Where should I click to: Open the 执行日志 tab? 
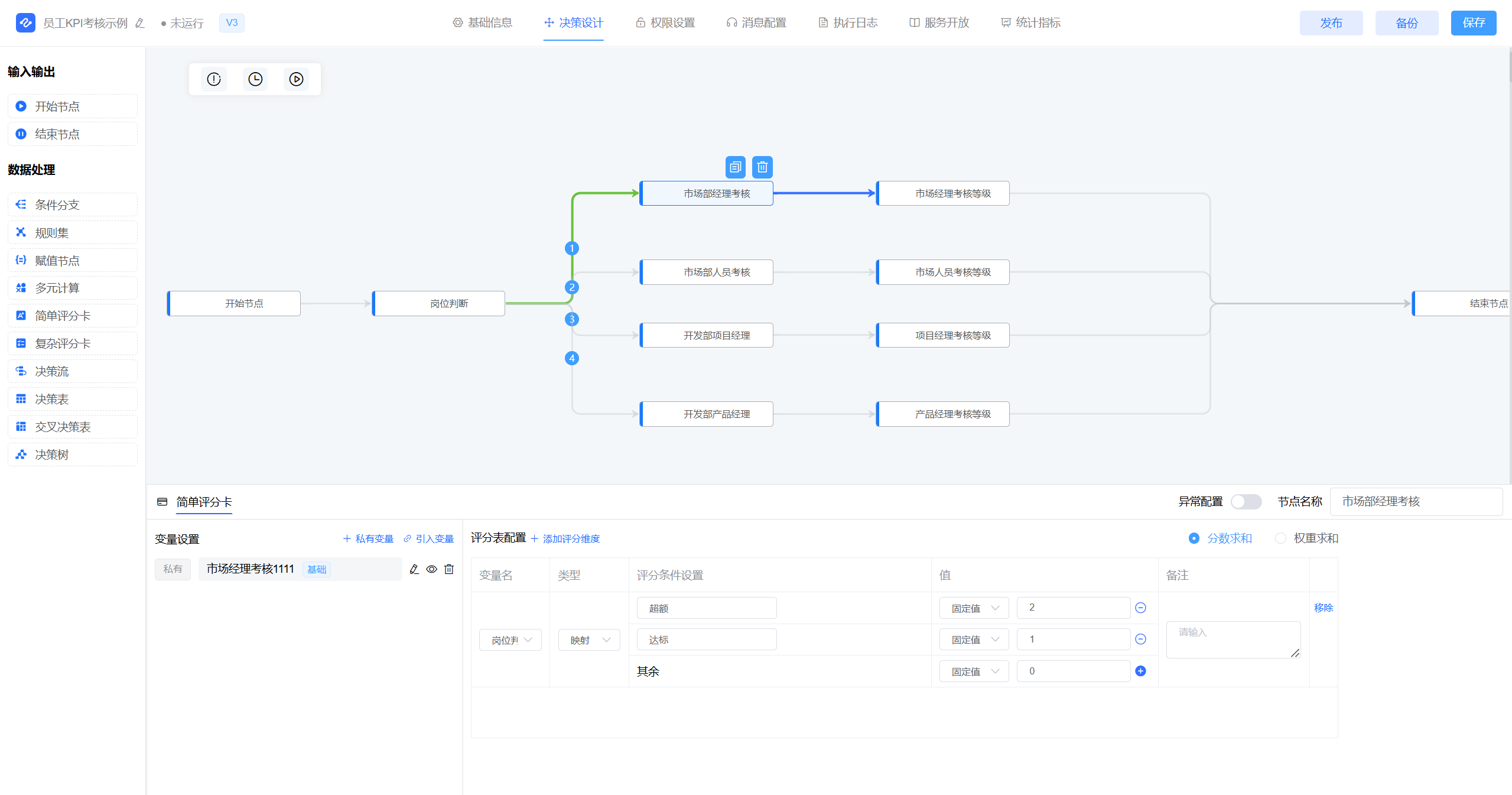pyautogui.click(x=848, y=22)
